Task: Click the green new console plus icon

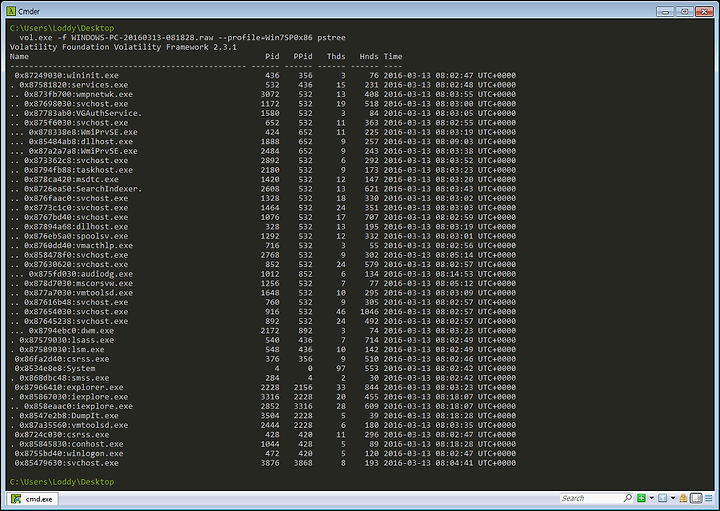Action: [641, 498]
